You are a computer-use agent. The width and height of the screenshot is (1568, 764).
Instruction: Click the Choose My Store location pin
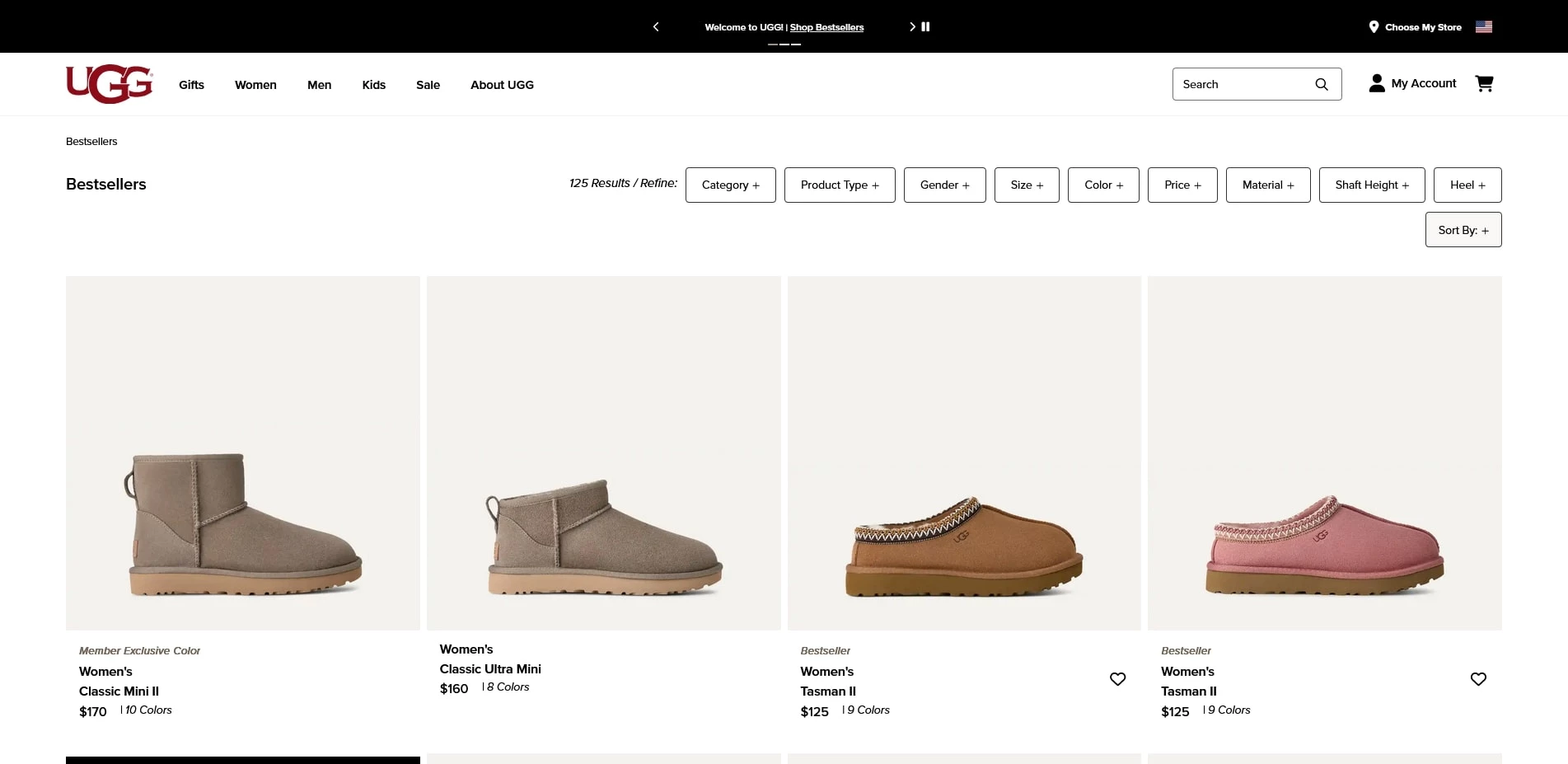[1373, 26]
